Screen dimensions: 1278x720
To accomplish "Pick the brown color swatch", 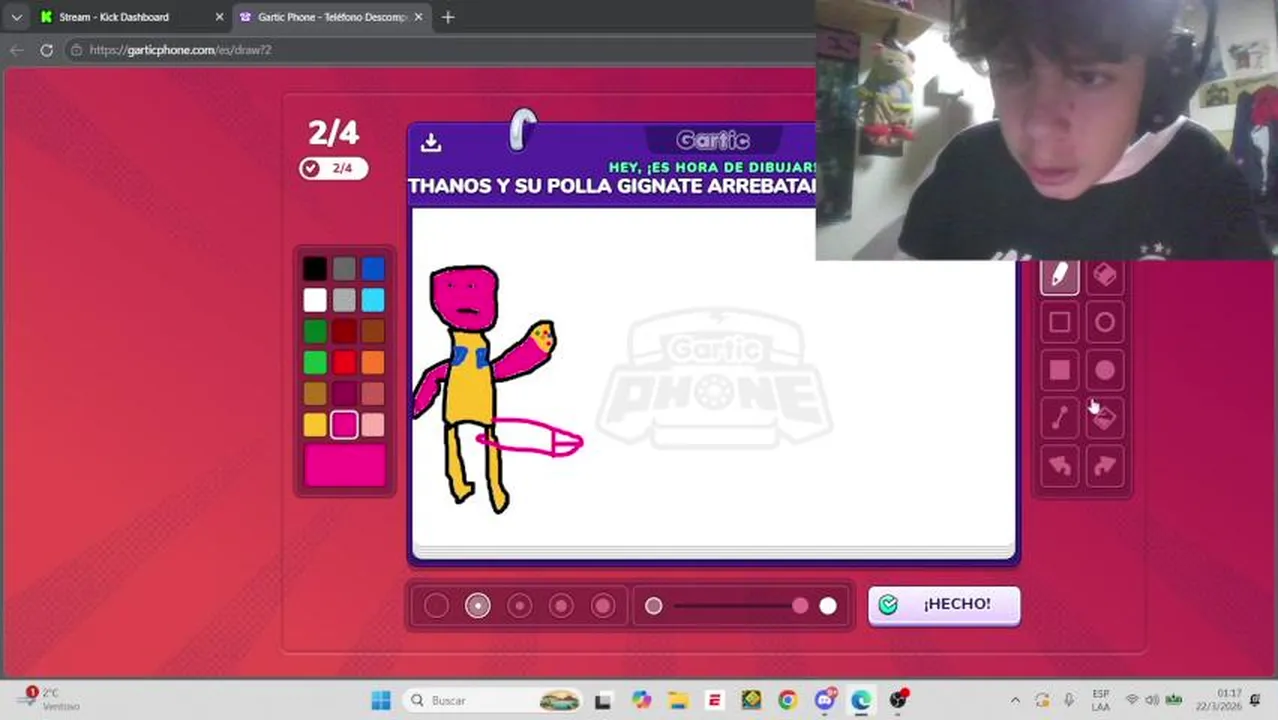I will (373, 330).
